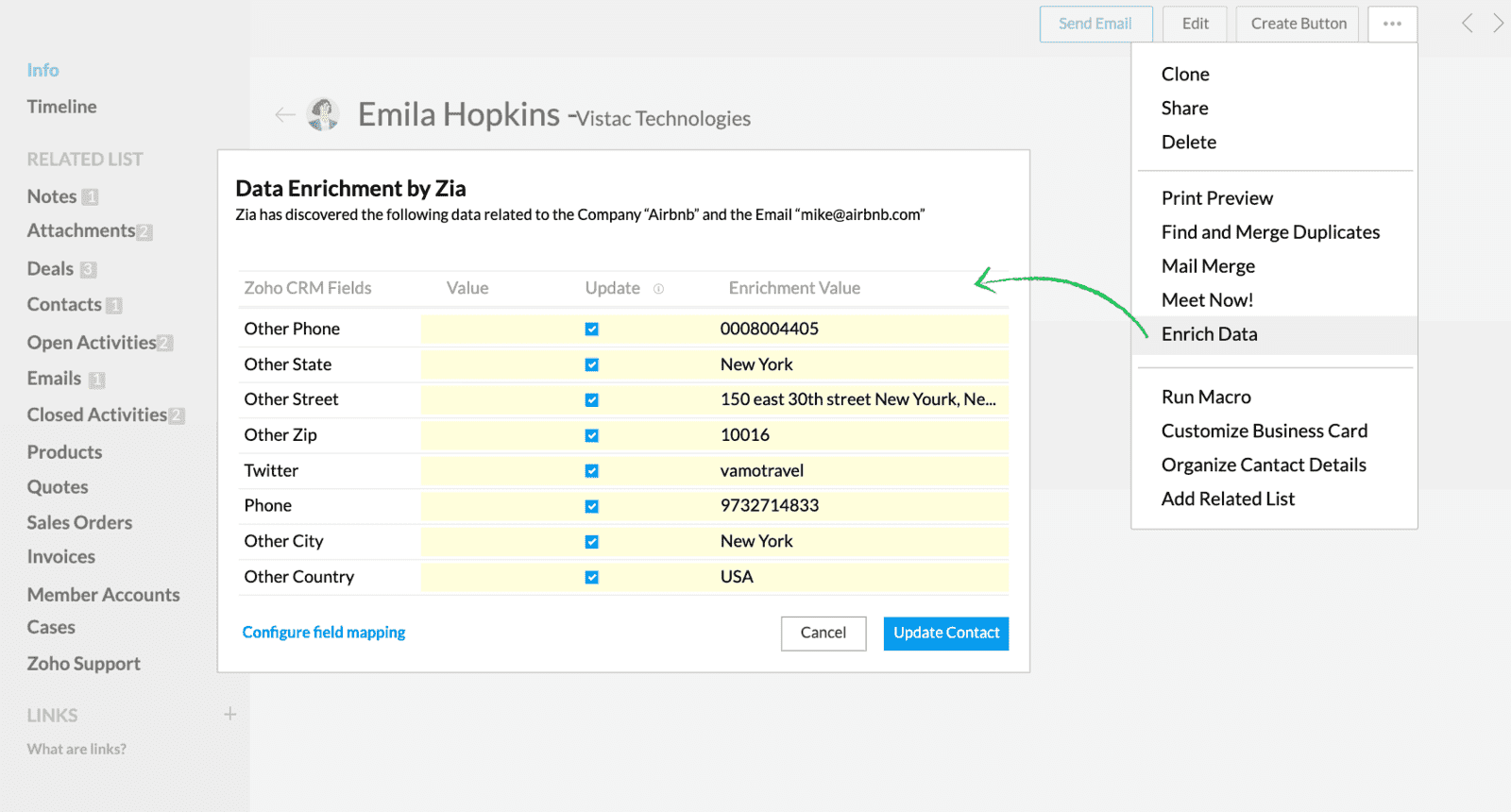This screenshot has height=812, width=1511.
Task: Choose Clone from the actions menu
Action: coord(1185,74)
